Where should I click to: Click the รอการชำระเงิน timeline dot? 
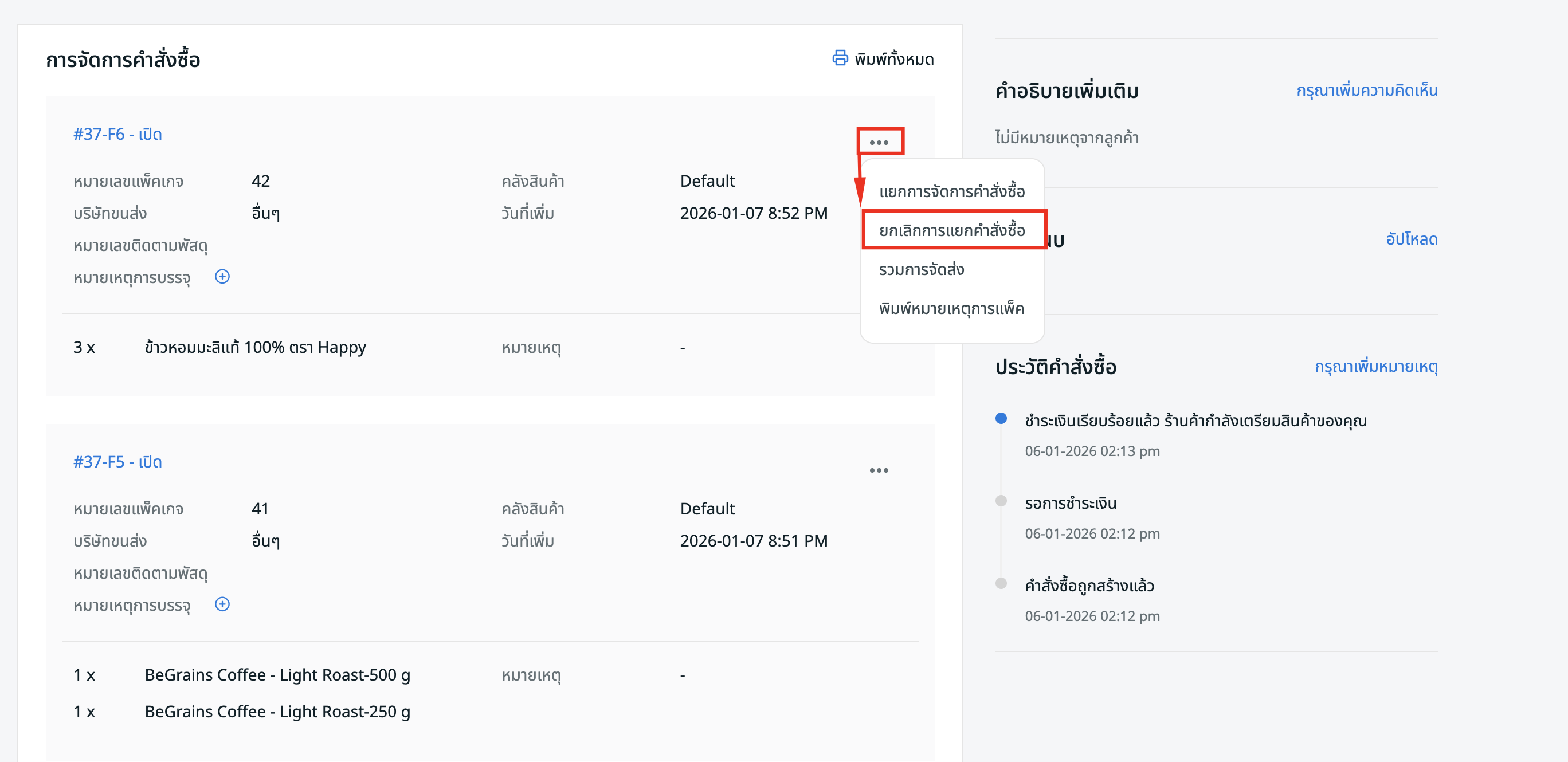click(x=1001, y=501)
